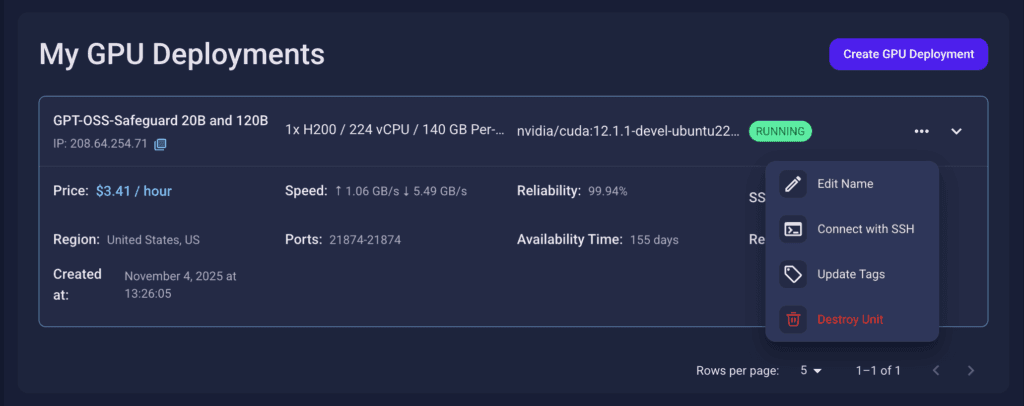
Task: Select Edit Name from the menu
Action: click(x=845, y=184)
